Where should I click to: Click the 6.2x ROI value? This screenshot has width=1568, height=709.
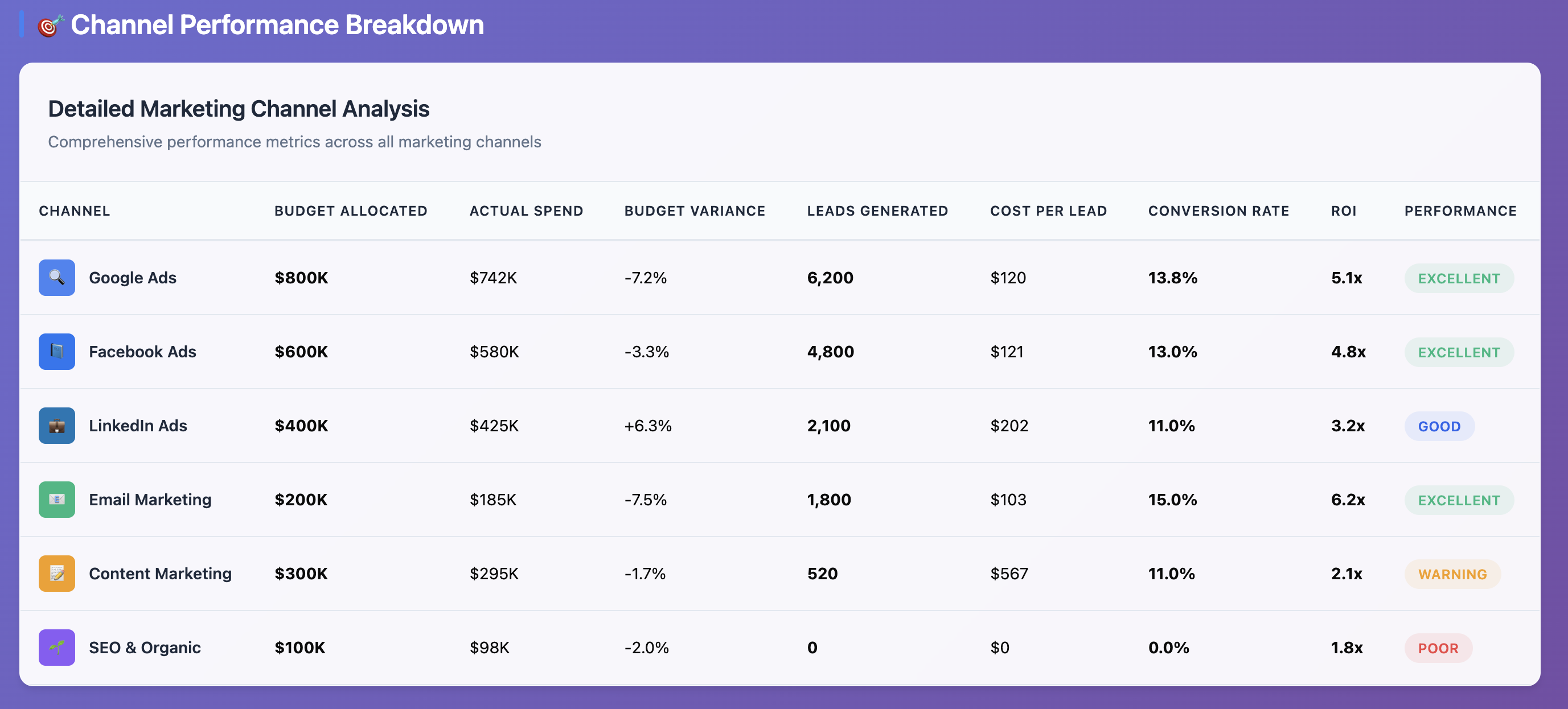1348,500
